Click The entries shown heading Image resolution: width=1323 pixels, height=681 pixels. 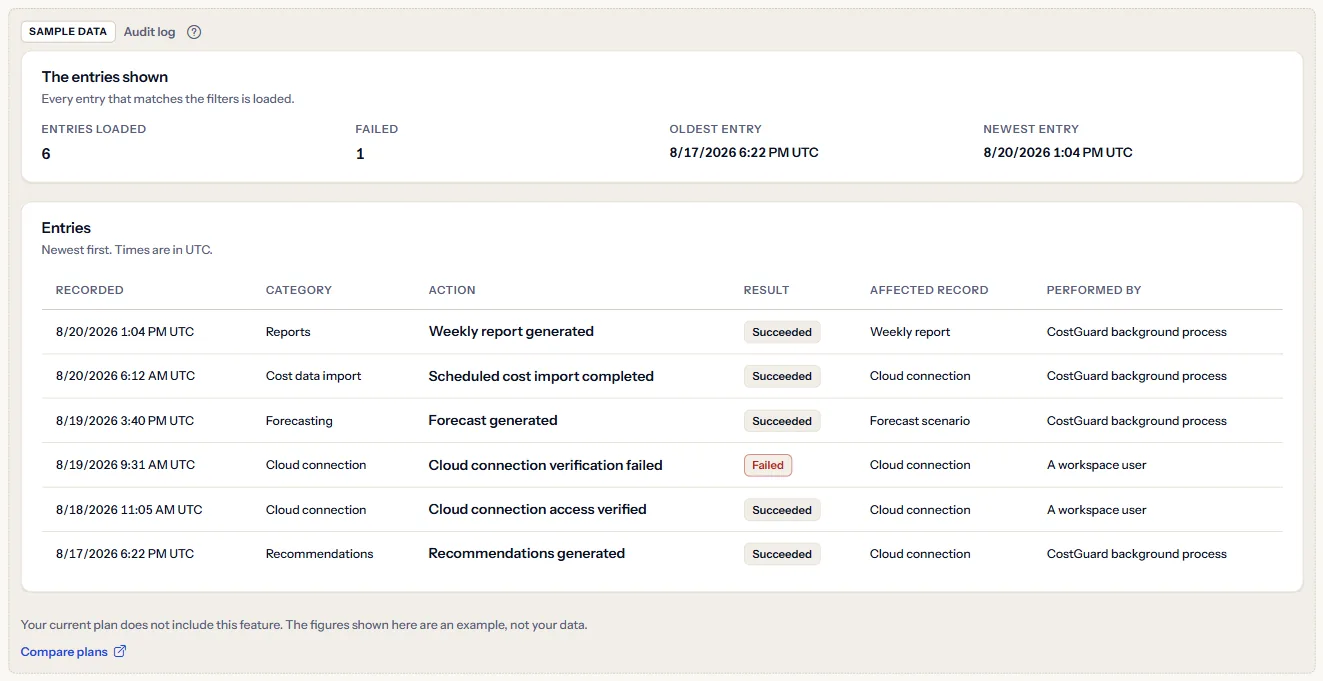click(x=105, y=77)
